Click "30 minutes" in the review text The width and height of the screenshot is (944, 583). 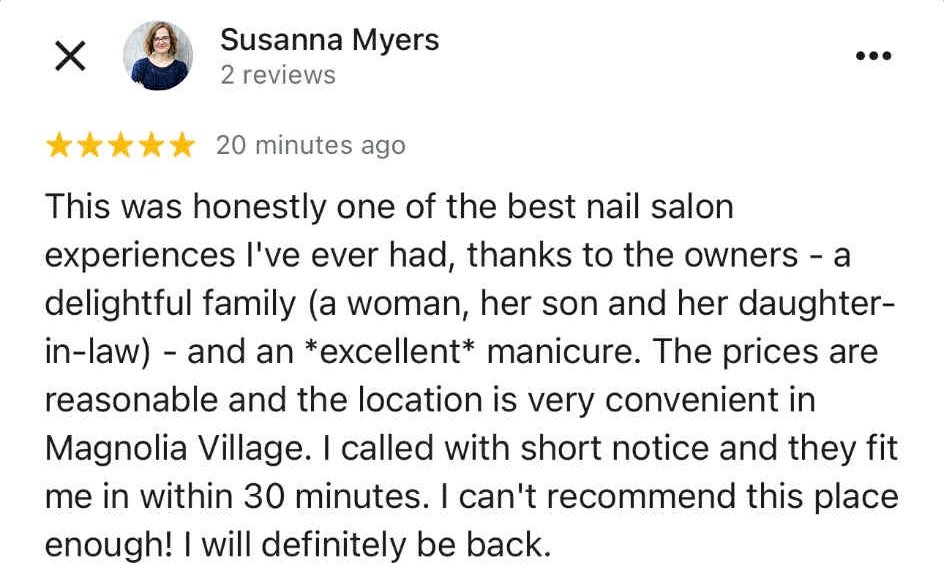point(332,497)
